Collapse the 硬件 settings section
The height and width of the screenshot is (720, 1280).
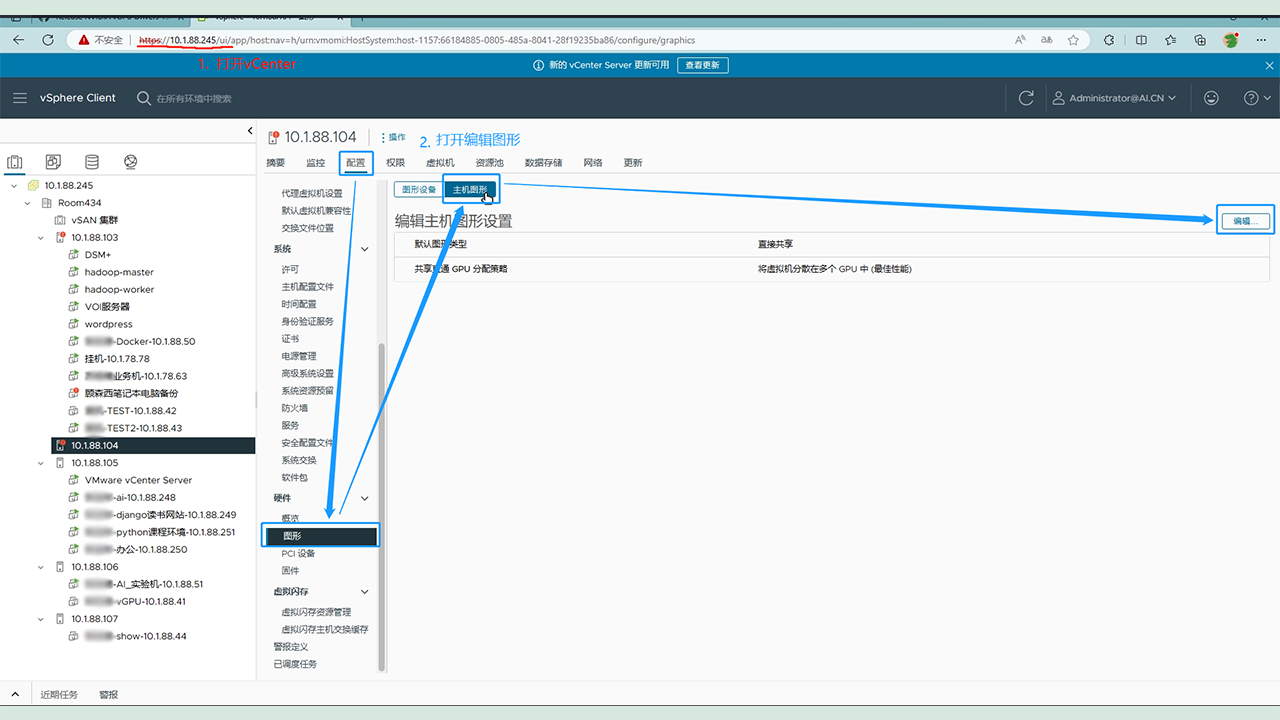coord(364,498)
